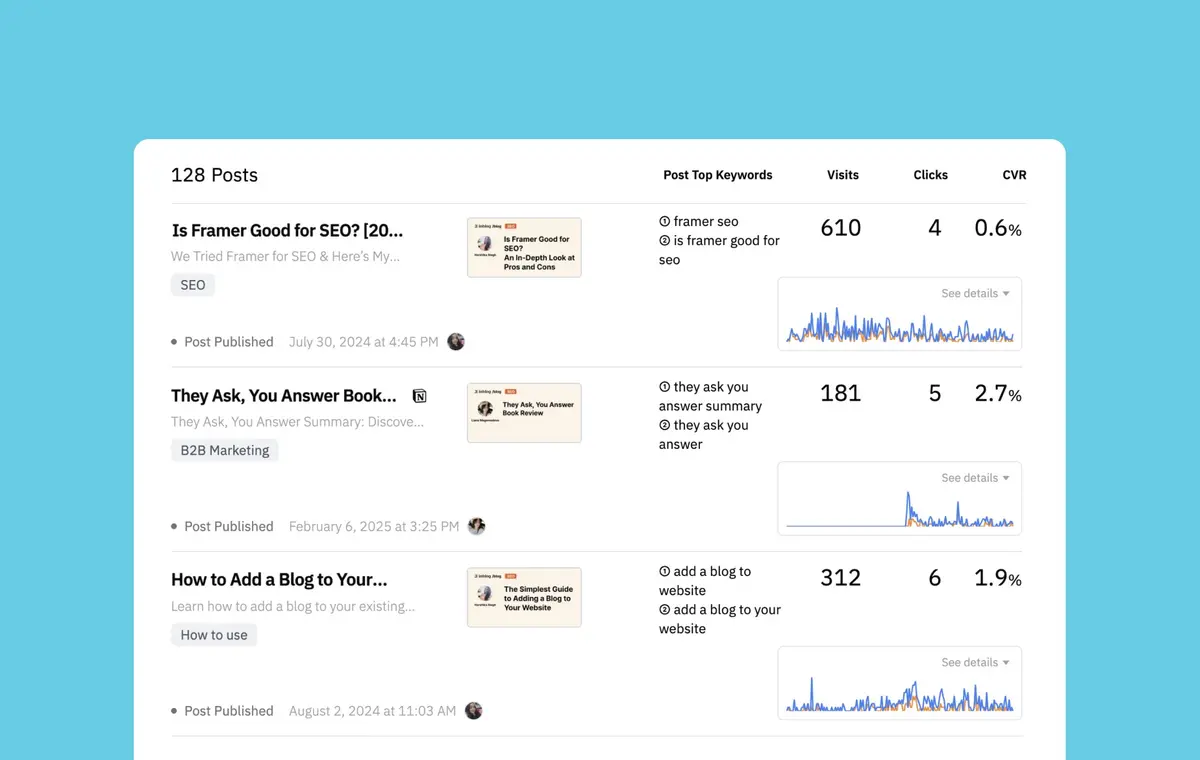Click author avatar on the Framer SEO post

click(x=456, y=342)
